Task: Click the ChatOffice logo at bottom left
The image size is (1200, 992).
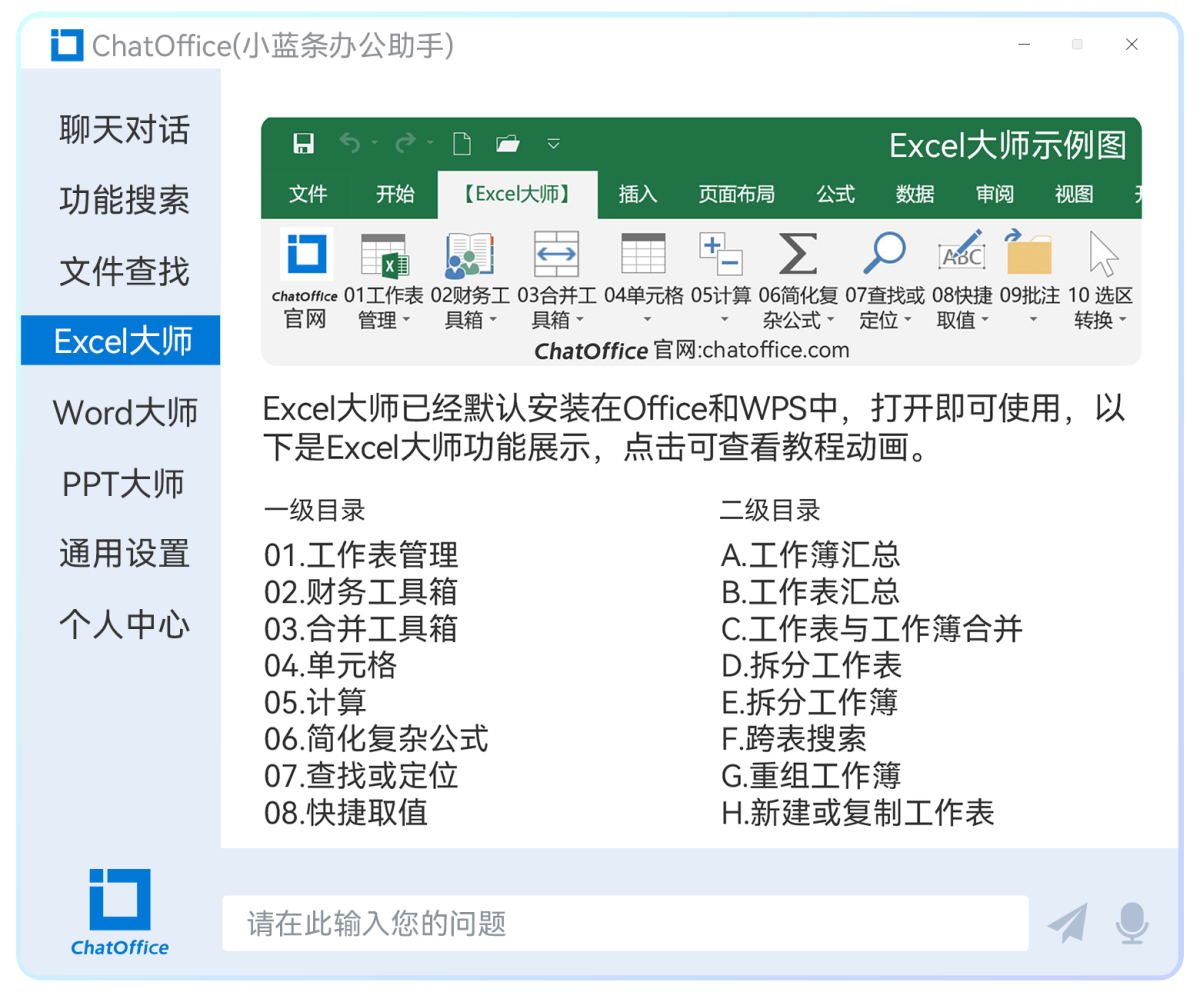Action: coord(120,912)
